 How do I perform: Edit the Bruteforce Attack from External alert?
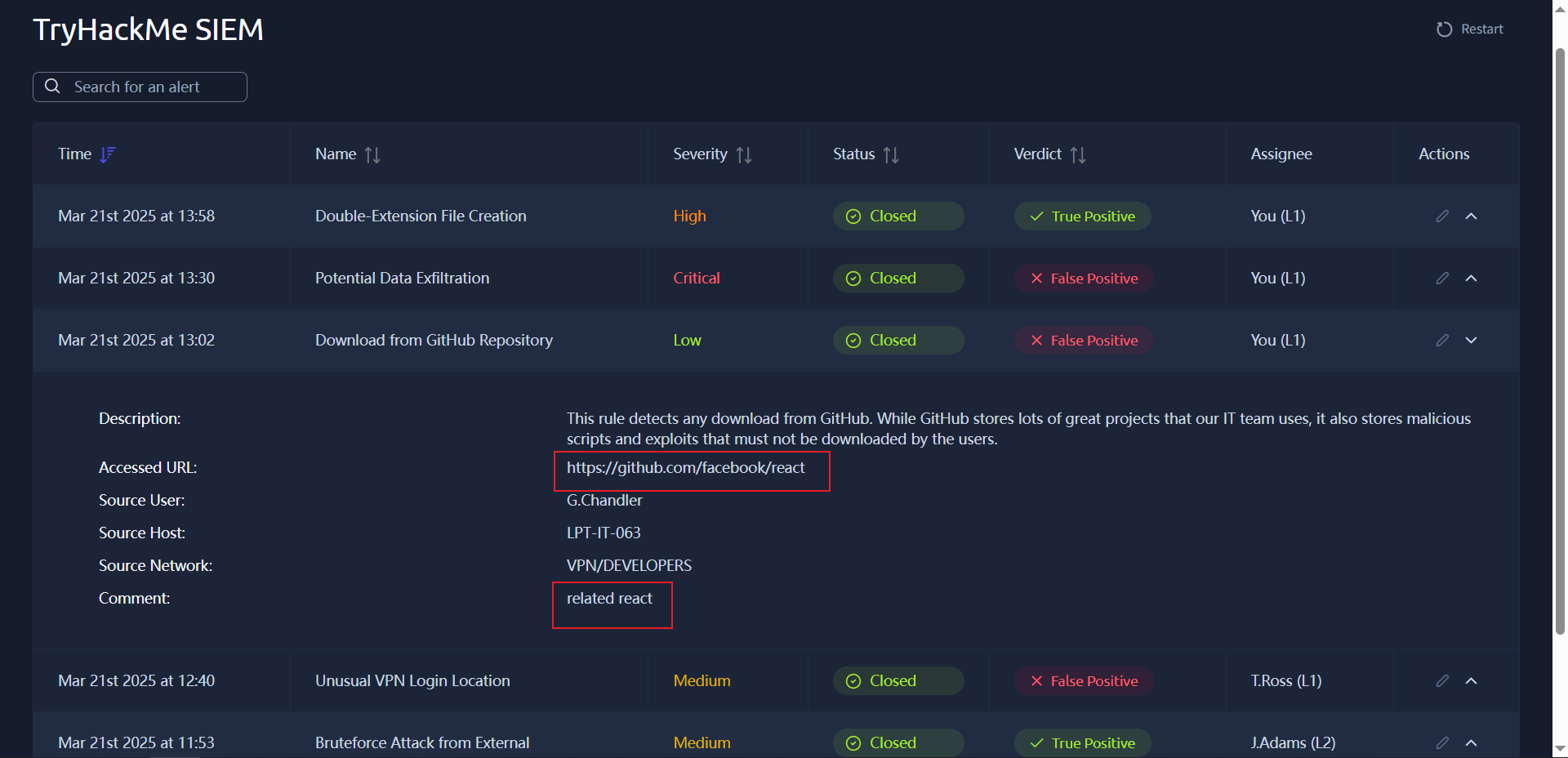click(x=1442, y=743)
